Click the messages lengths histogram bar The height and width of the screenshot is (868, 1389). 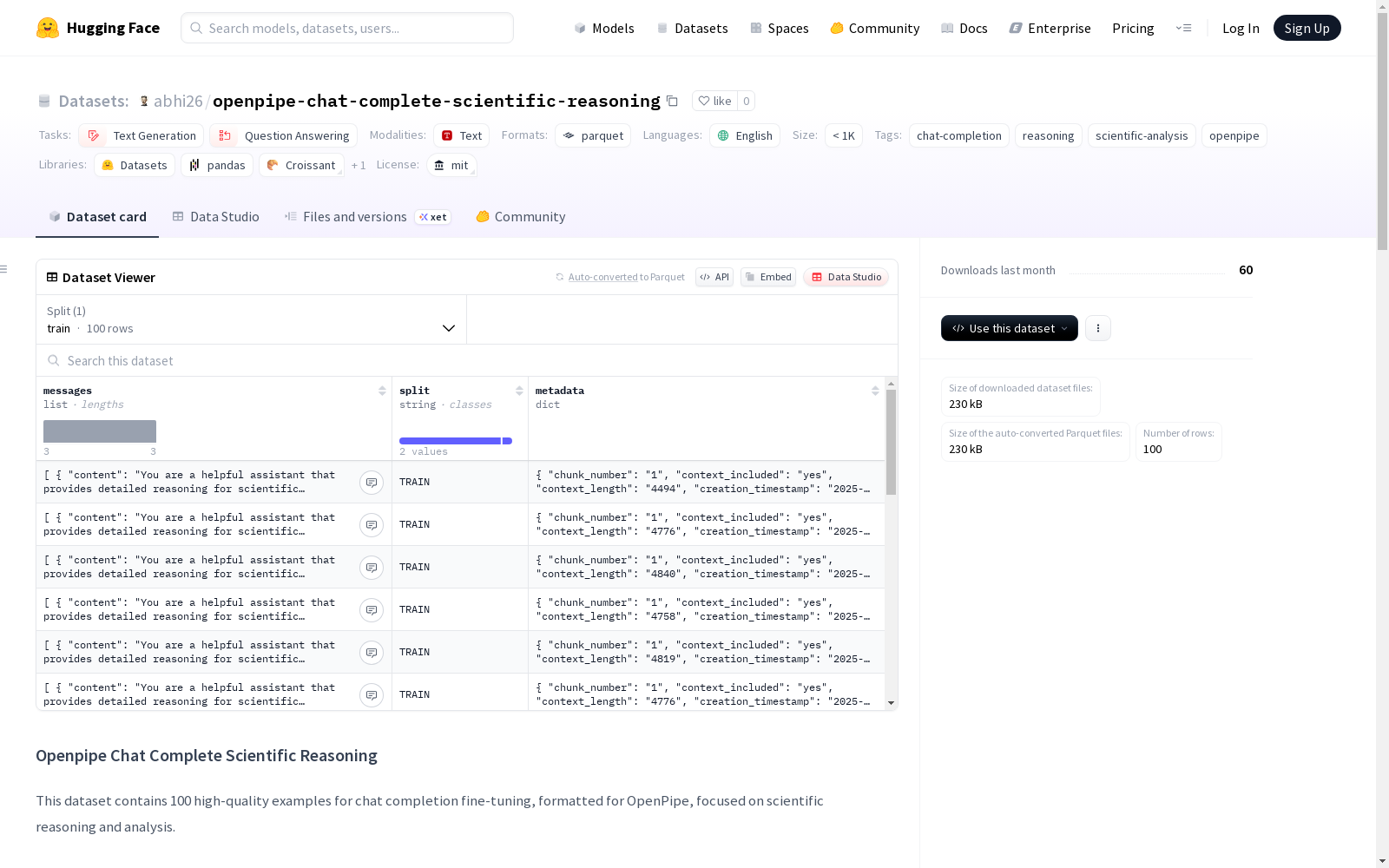(100, 431)
